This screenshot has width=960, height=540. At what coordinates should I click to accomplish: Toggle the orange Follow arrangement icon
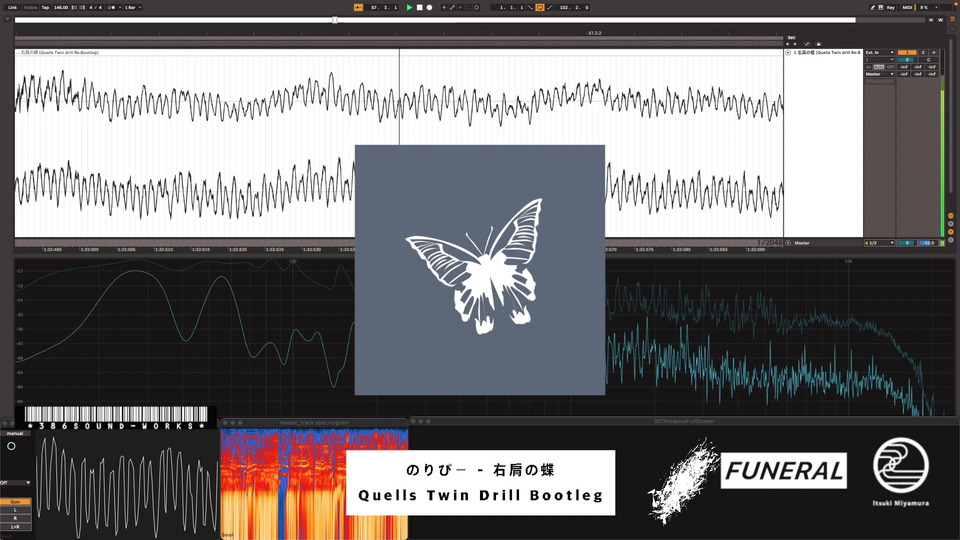pos(358,7)
